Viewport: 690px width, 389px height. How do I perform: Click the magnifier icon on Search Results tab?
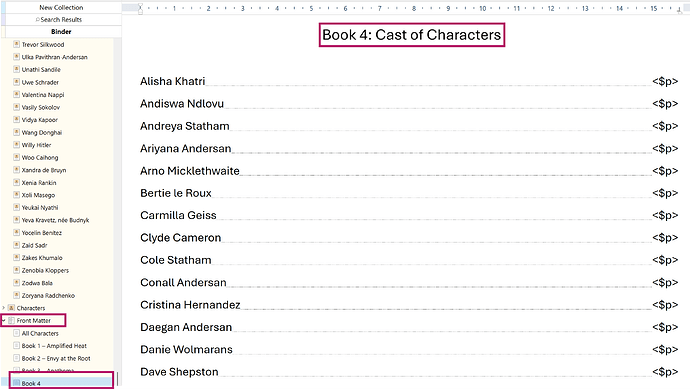[x=38, y=19]
